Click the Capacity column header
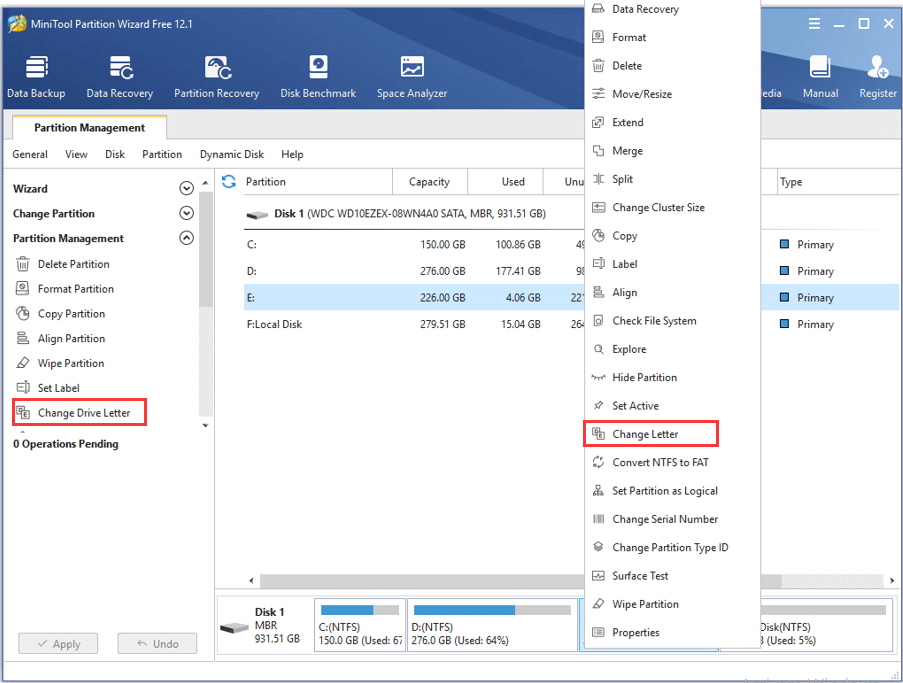Screen dimensions: 903x683 430,181
